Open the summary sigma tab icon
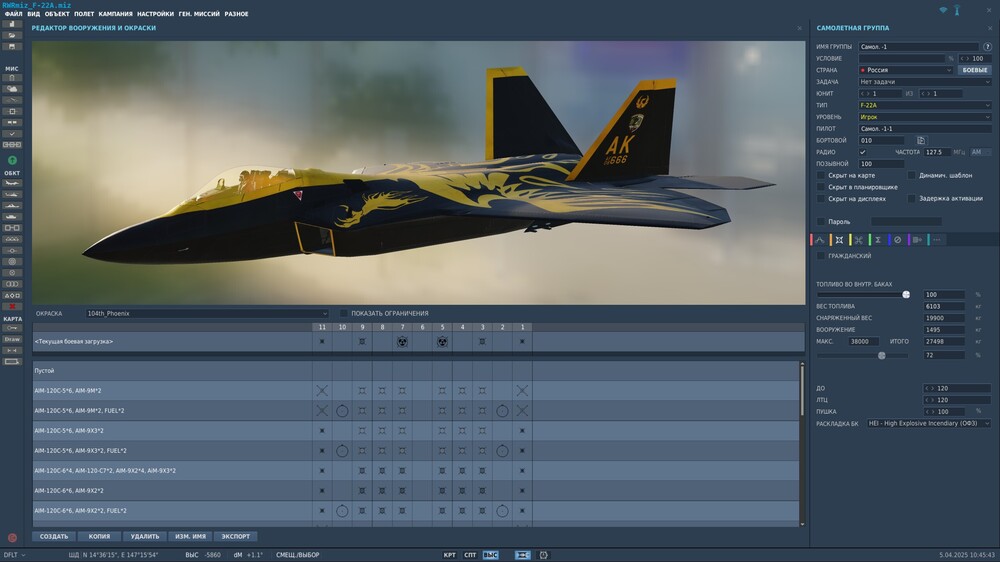1000x562 pixels. tap(878, 240)
